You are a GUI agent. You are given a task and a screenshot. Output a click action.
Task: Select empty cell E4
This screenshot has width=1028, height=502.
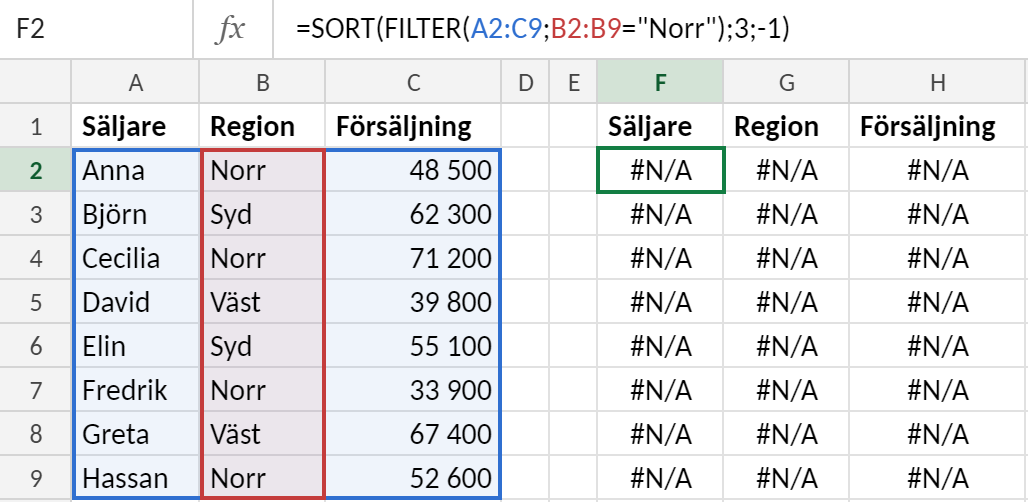573,258
